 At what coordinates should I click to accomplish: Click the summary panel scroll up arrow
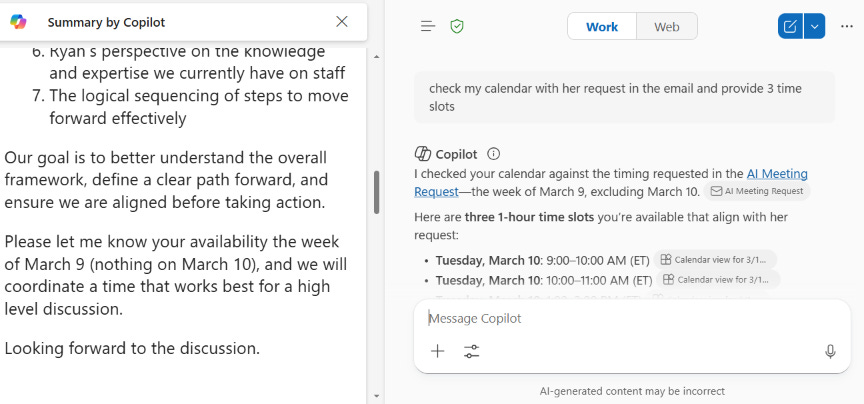[x=376, y=57]
